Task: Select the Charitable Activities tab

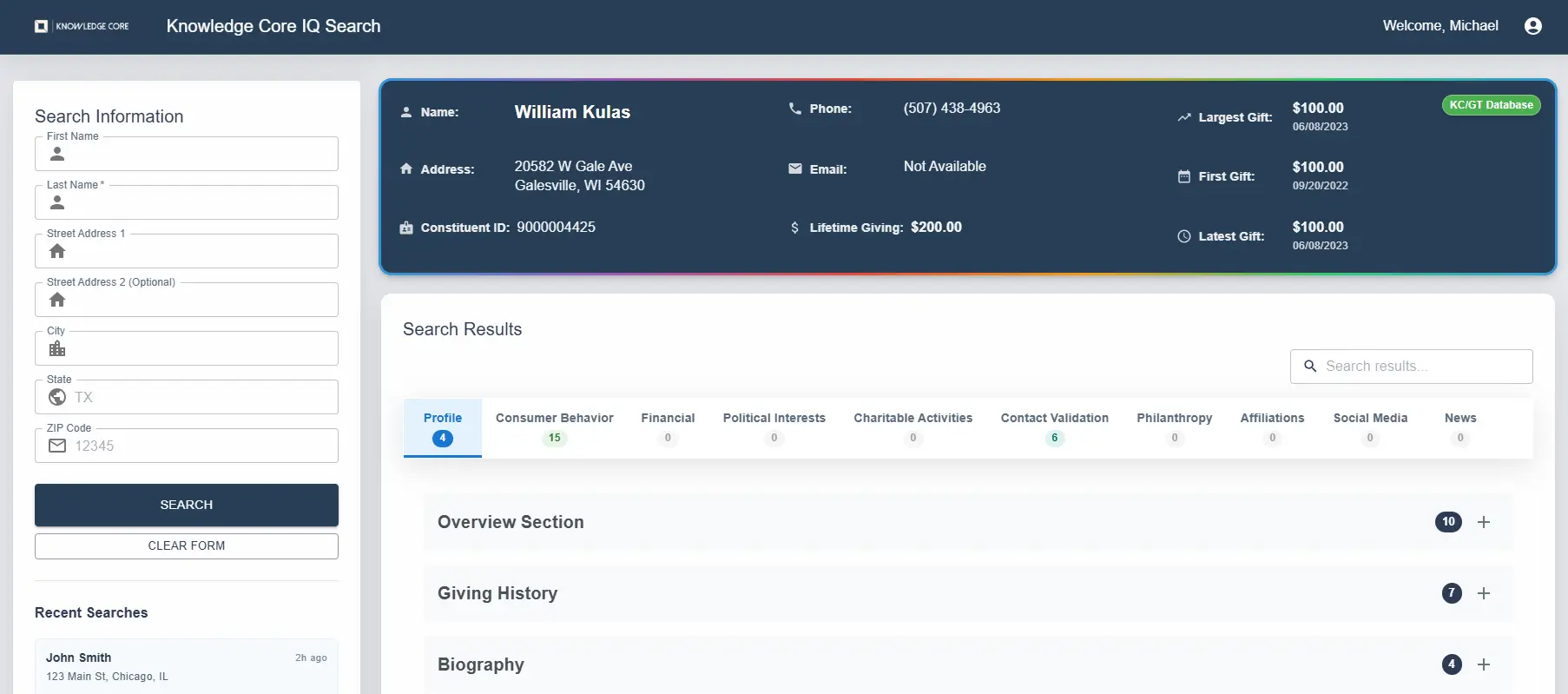Action: [912, 426]
